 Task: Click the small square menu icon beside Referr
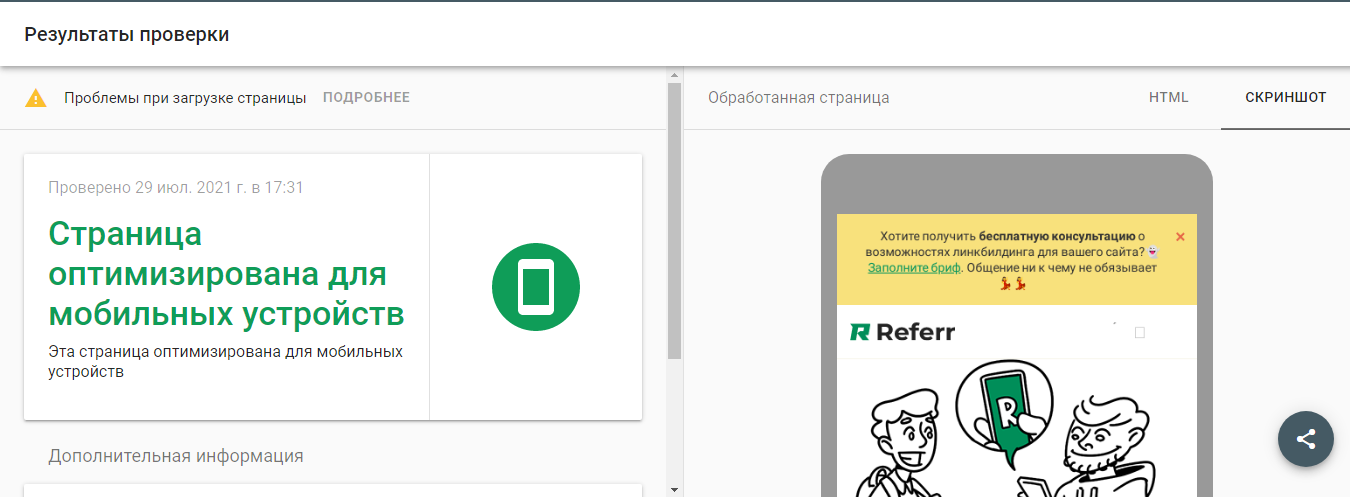coord(1139,333)
